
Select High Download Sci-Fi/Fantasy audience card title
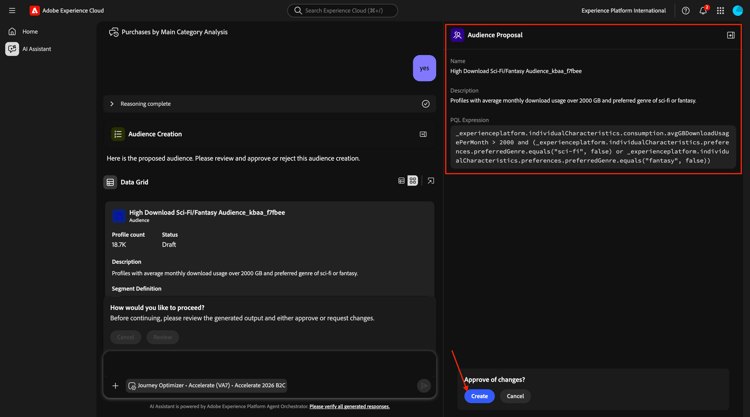pos(207,212)
